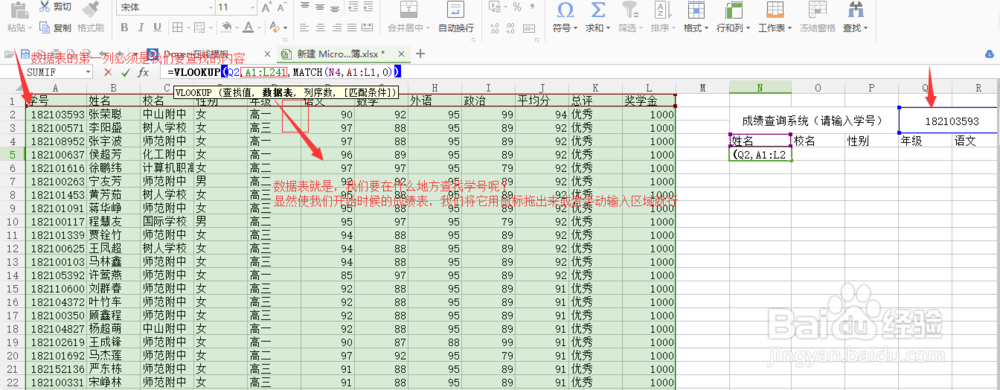
Task: Toggle Italic formatting
Action: click(x=141, y=27)
